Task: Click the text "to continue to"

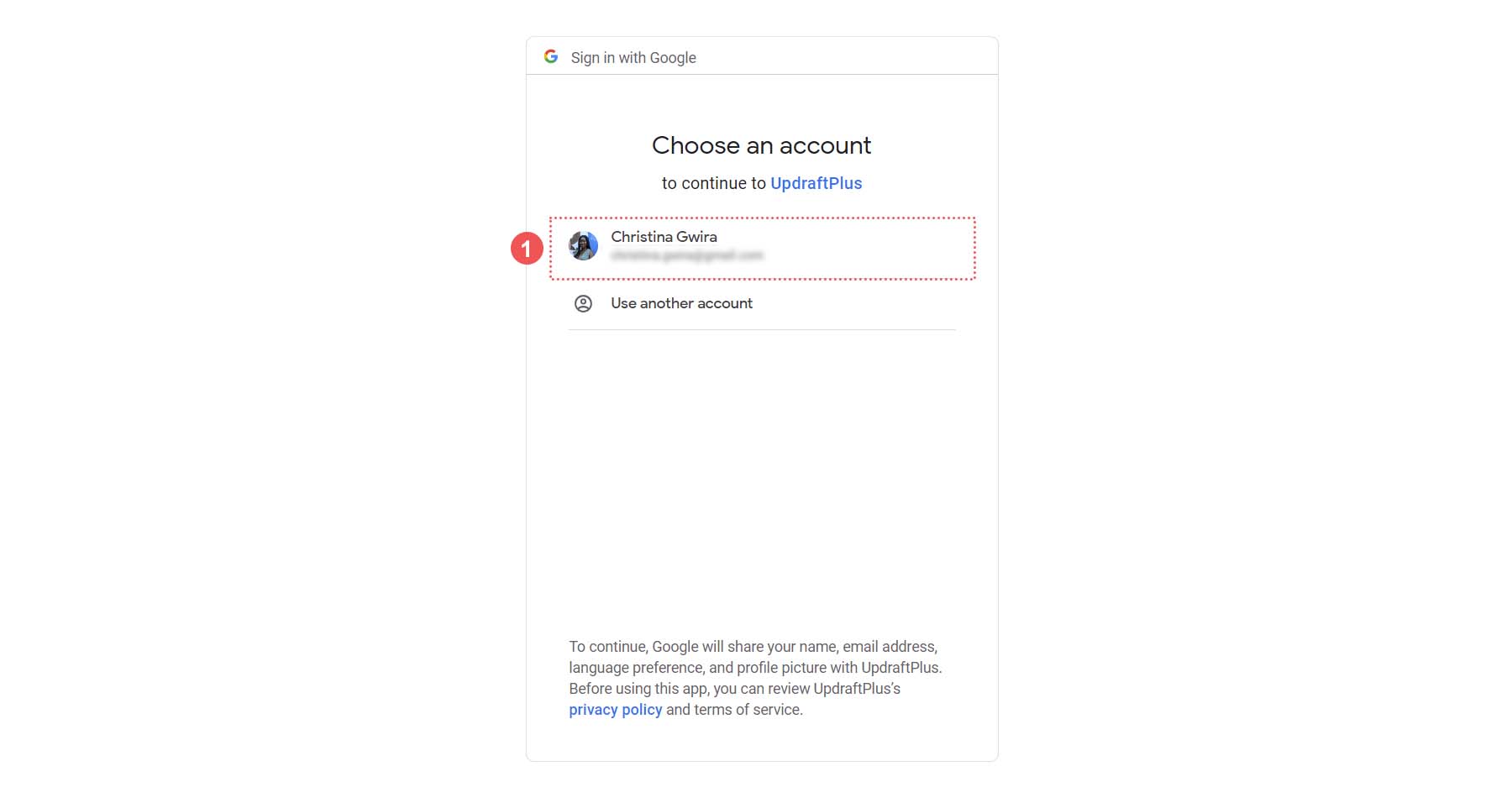Action: click(714, 182)
